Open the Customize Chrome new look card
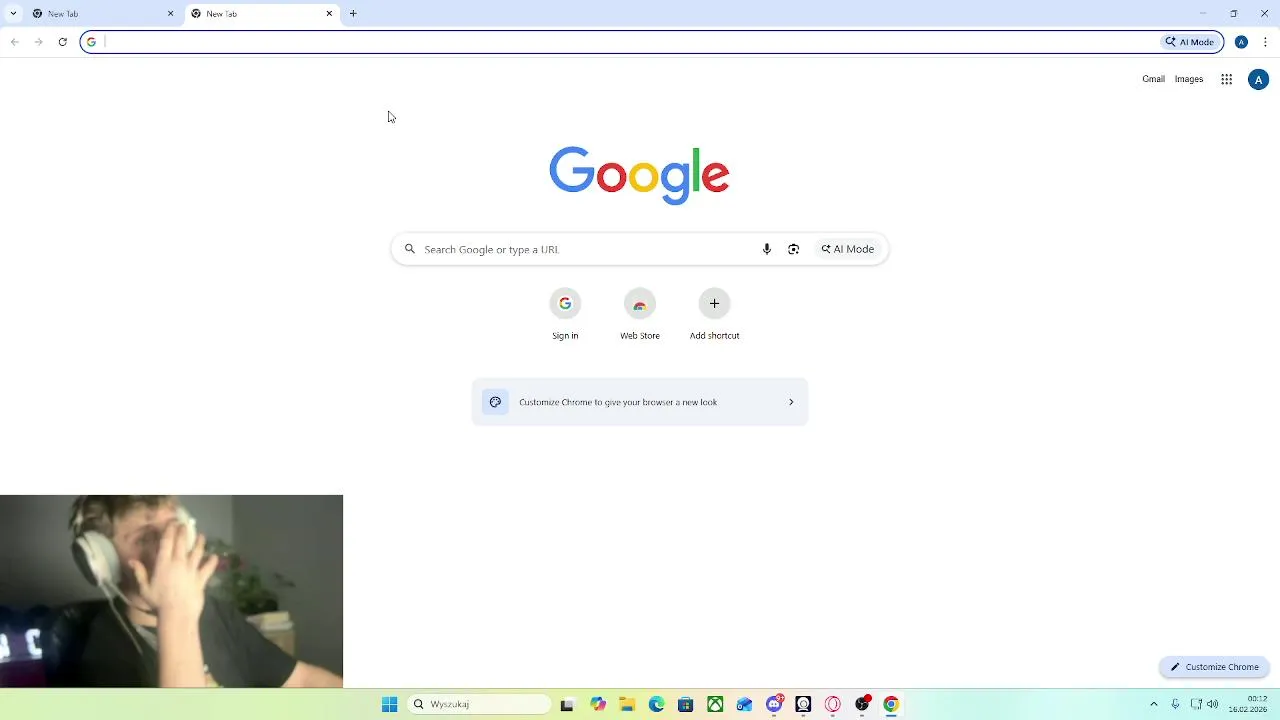Screen dimensions: 1280x720 (x=640, y=402)
